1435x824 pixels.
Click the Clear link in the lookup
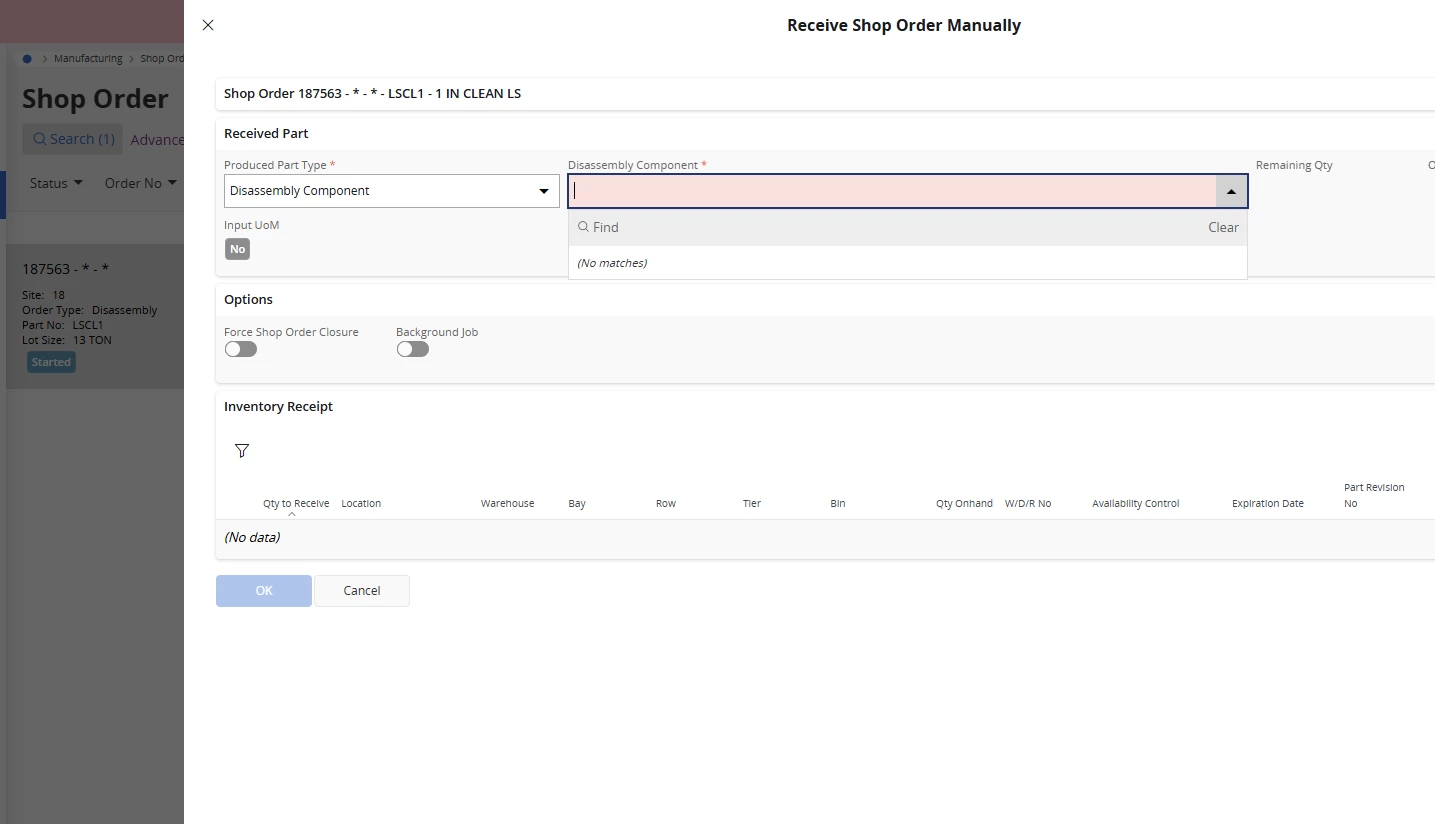1223,227
